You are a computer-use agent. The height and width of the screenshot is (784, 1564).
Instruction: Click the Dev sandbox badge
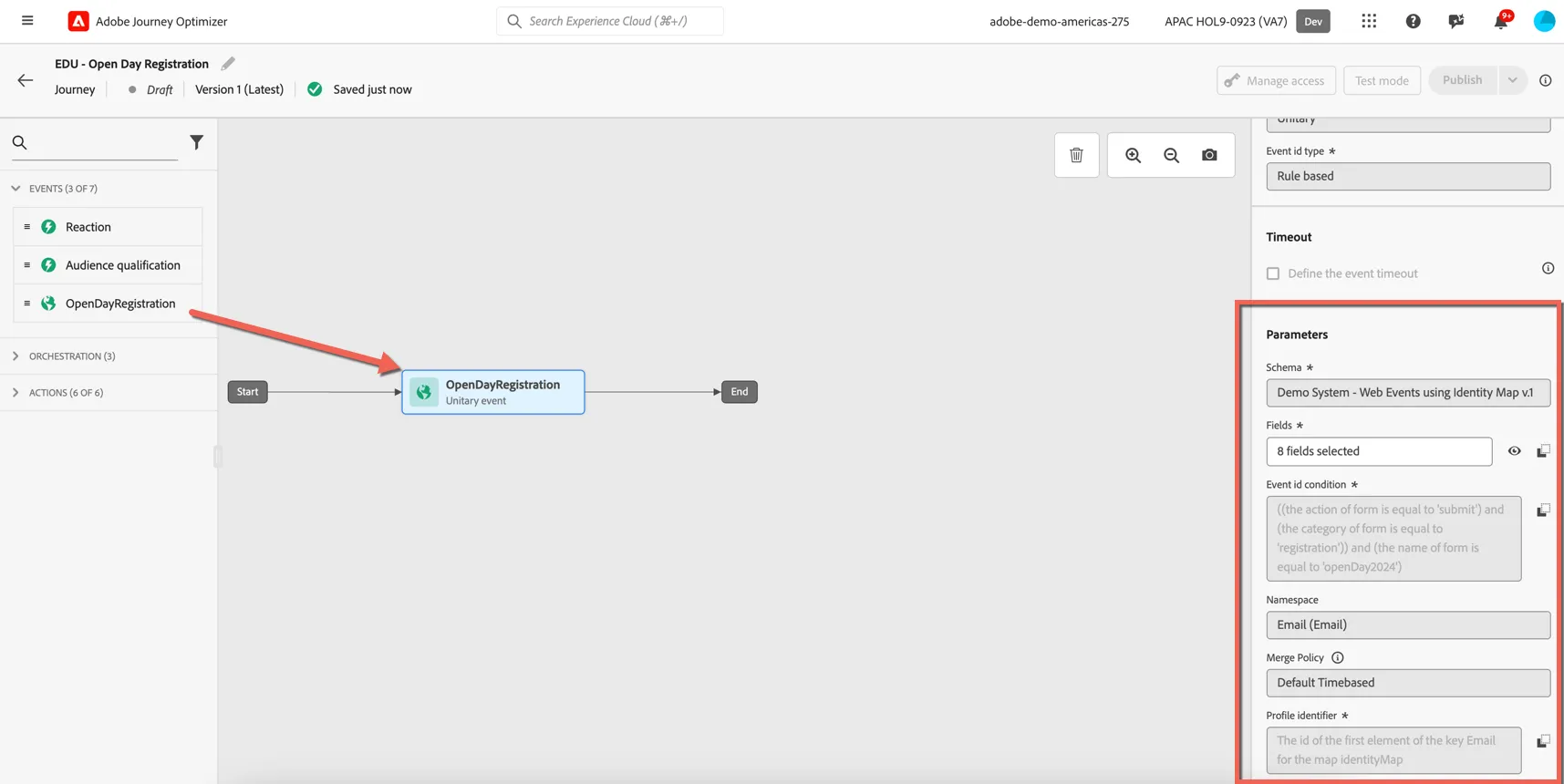point(1313,21)
